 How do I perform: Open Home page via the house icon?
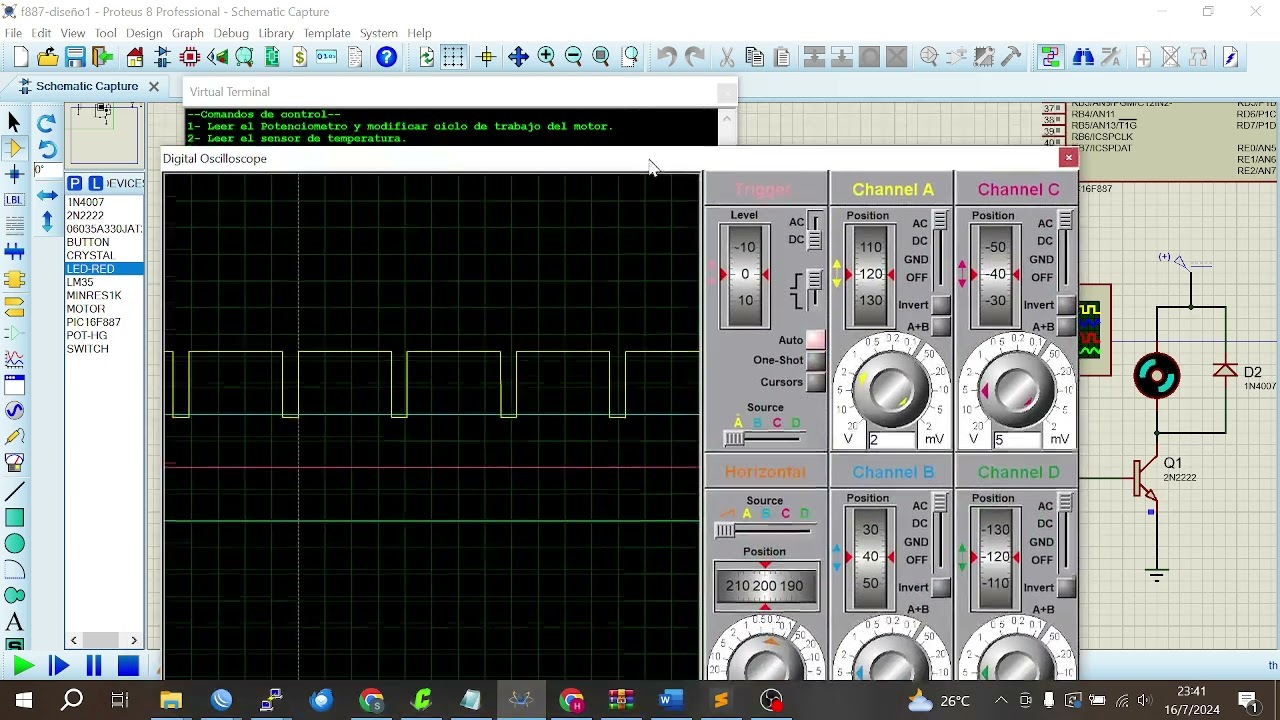pos(135,57)
